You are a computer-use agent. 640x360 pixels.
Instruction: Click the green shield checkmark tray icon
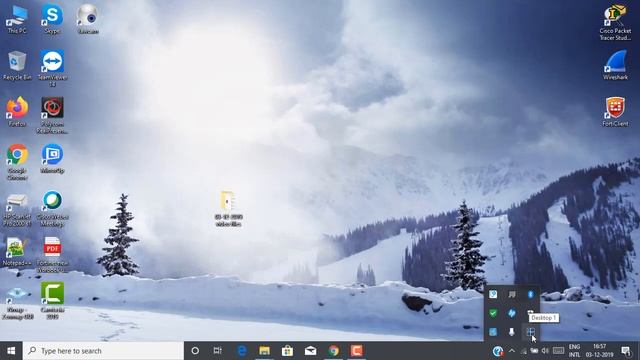click(493, 313)
